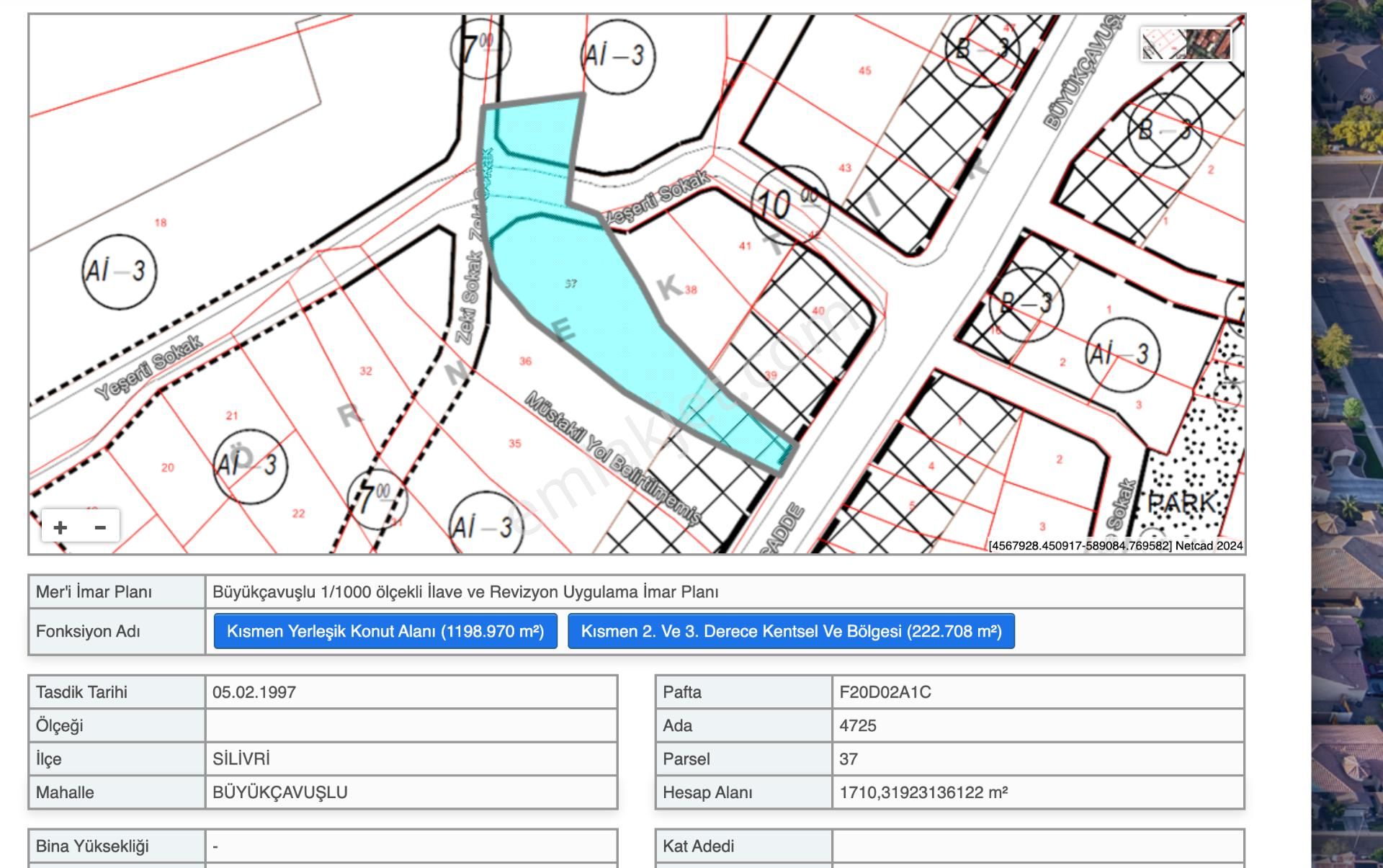The image size is (1383, 868).
Task: Select Ada value 4725
Action: pos(858,725)
